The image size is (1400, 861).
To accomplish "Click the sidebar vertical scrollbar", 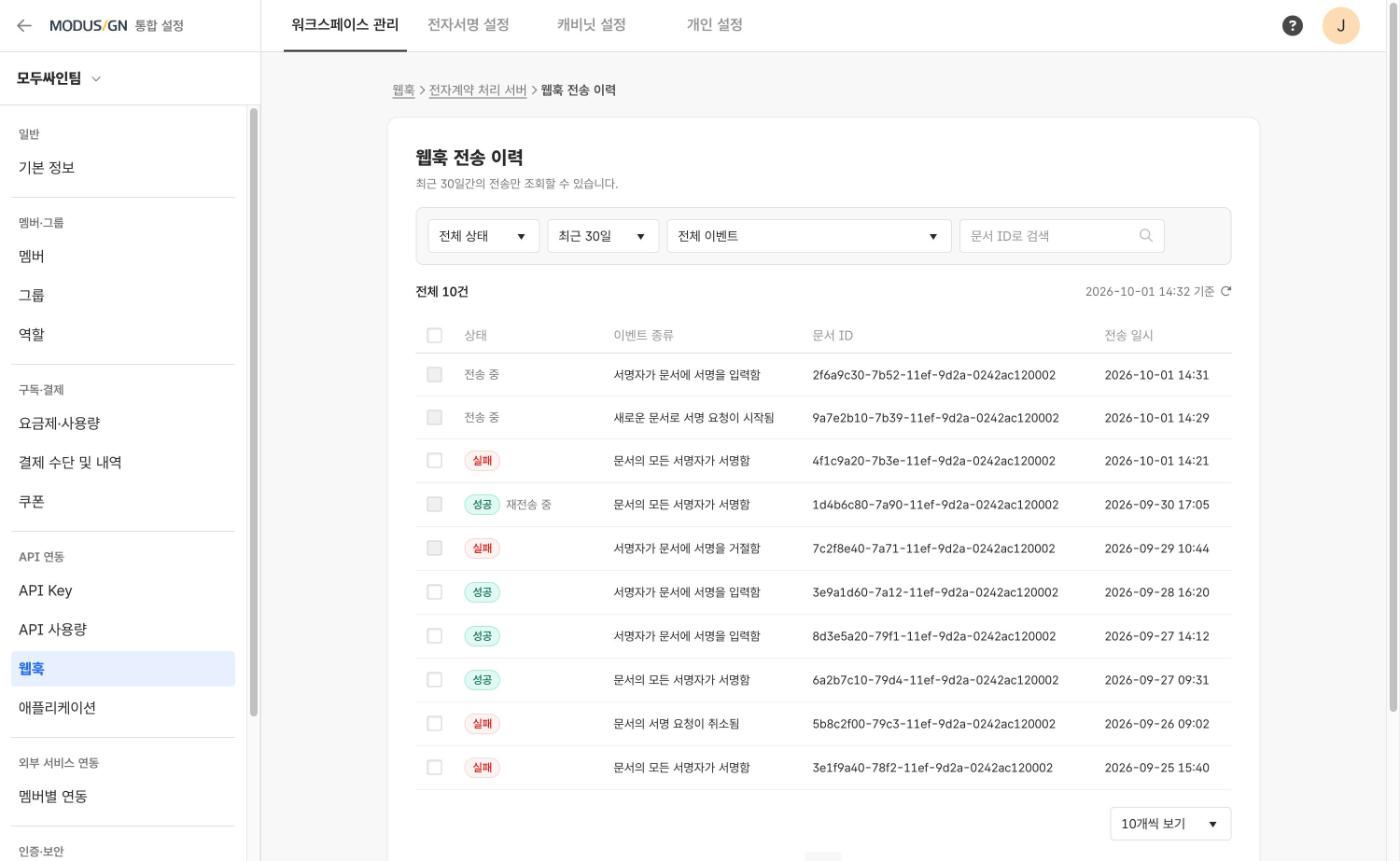I will coord(254,412).
